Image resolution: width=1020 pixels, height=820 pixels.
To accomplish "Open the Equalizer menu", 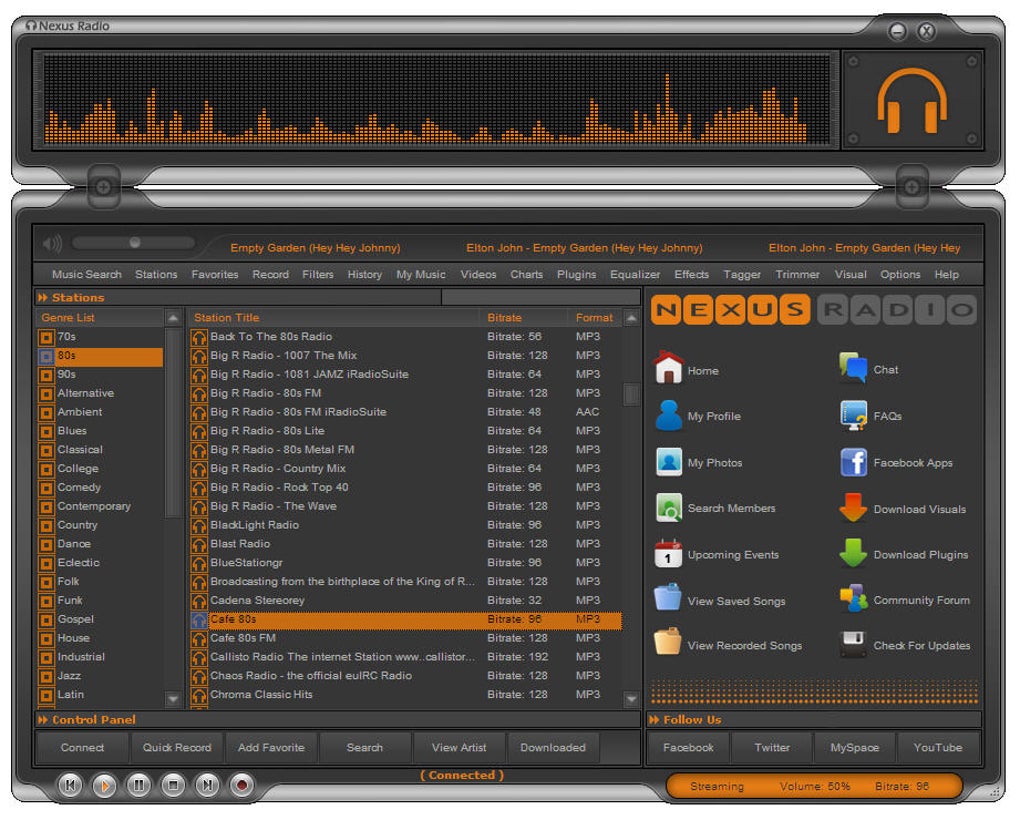I will point(635,274).
